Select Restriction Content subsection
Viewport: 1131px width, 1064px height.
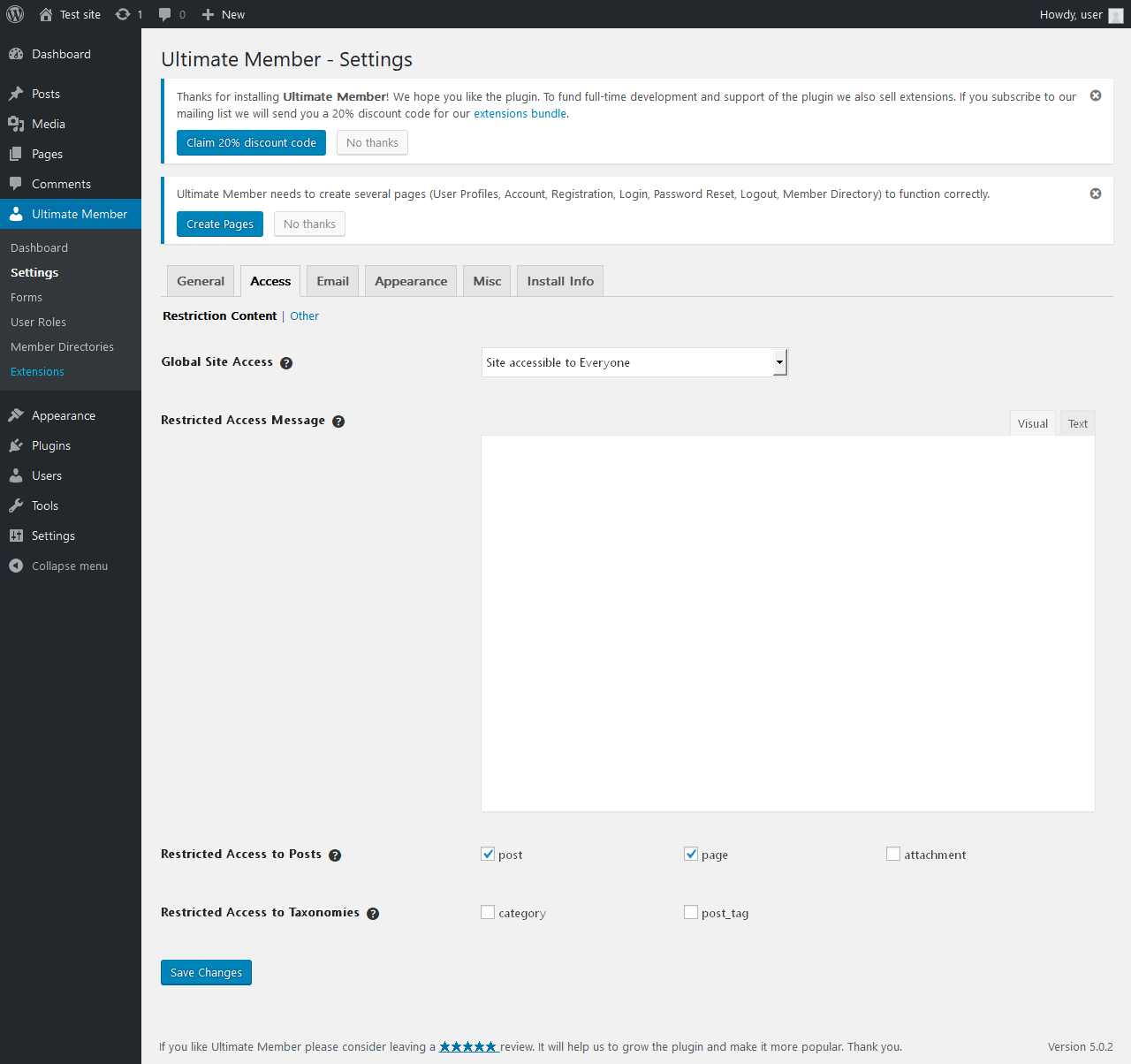(x=219, y=315)
